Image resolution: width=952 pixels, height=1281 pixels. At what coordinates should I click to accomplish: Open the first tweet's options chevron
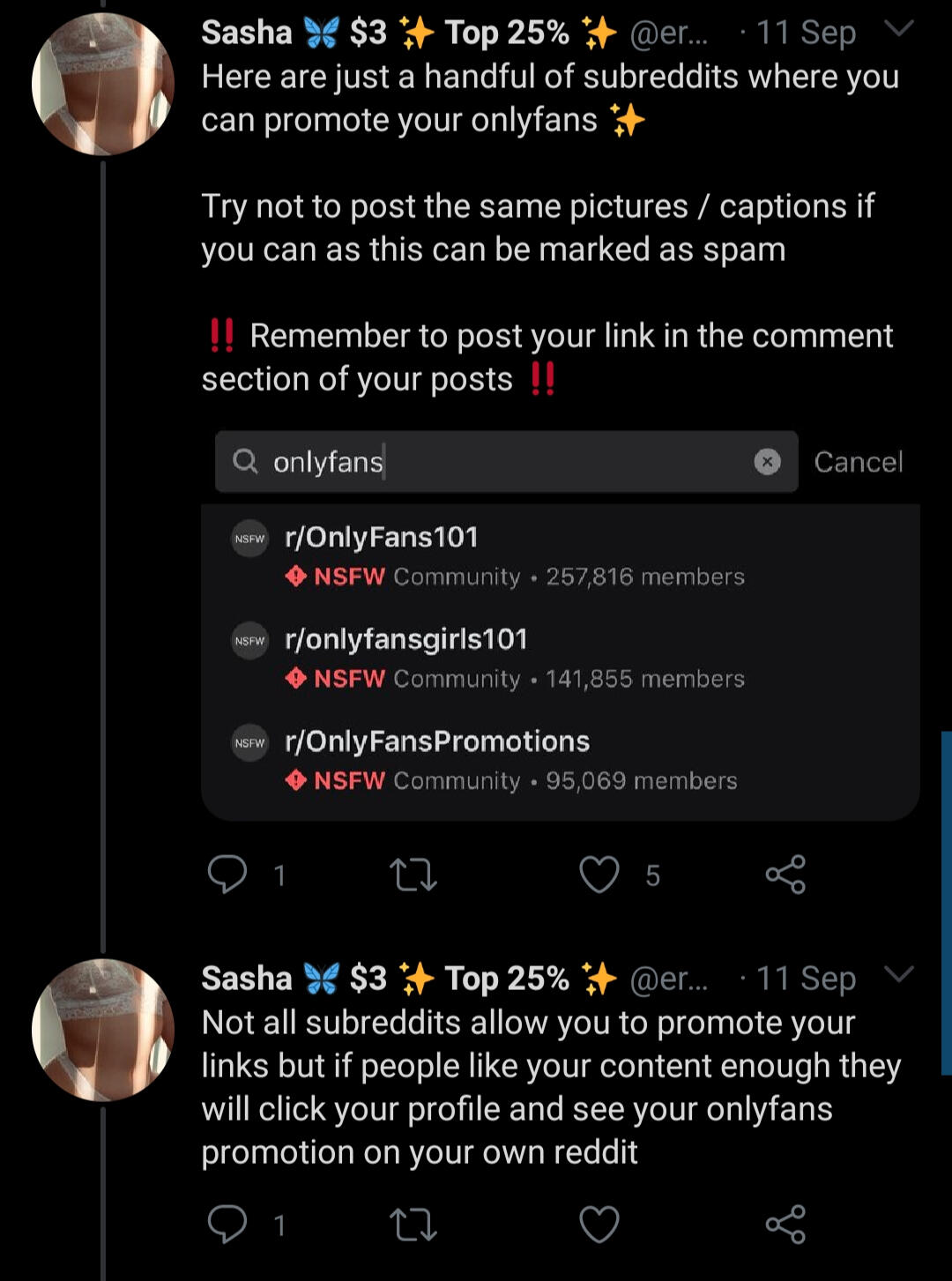898,30
